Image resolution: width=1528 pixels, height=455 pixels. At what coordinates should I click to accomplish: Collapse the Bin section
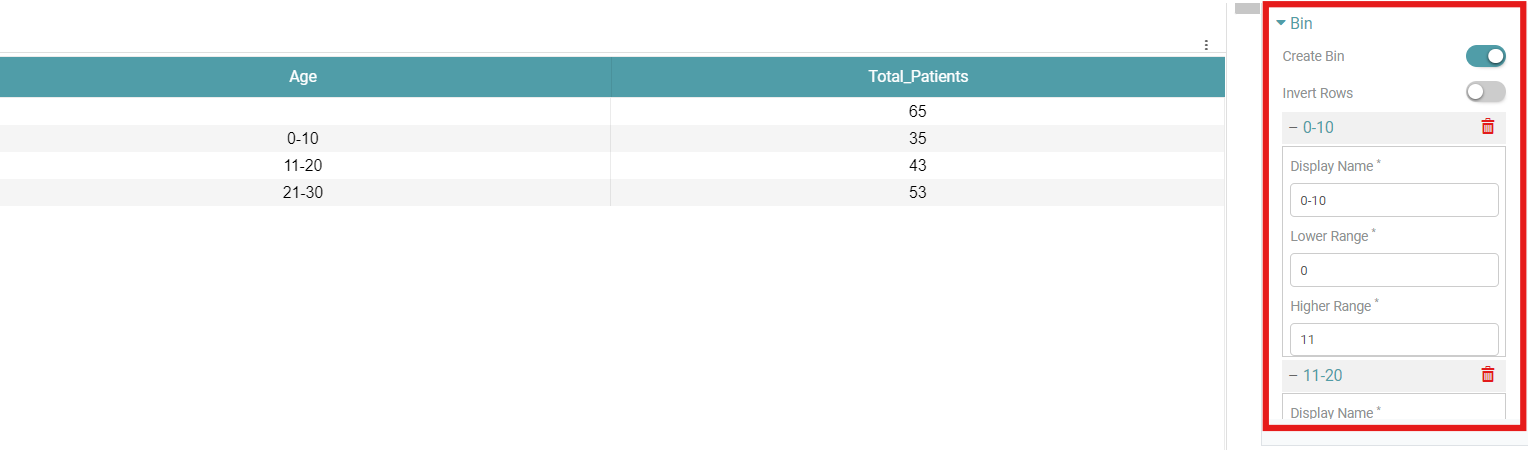[1281, 23]
